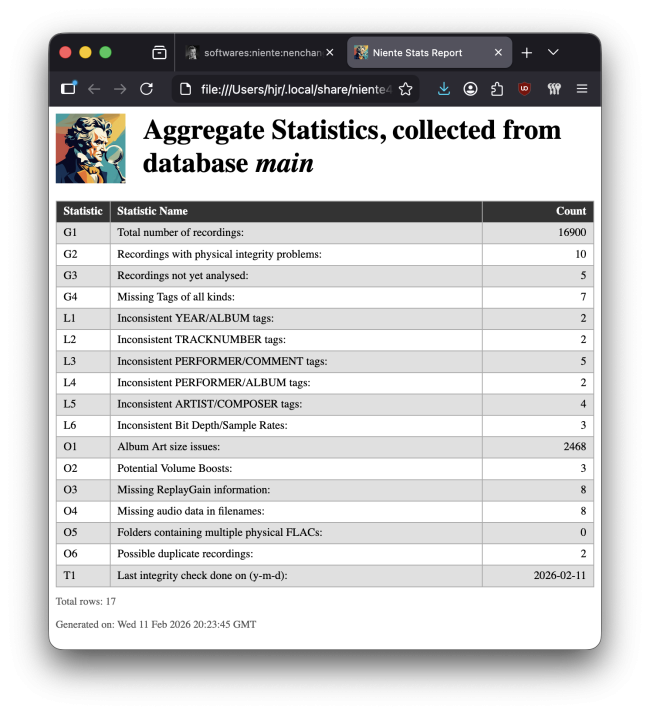This screenshot has width=650, height=714.
Task: Open the hamburger application menu
Action: [x=581, y=89]
